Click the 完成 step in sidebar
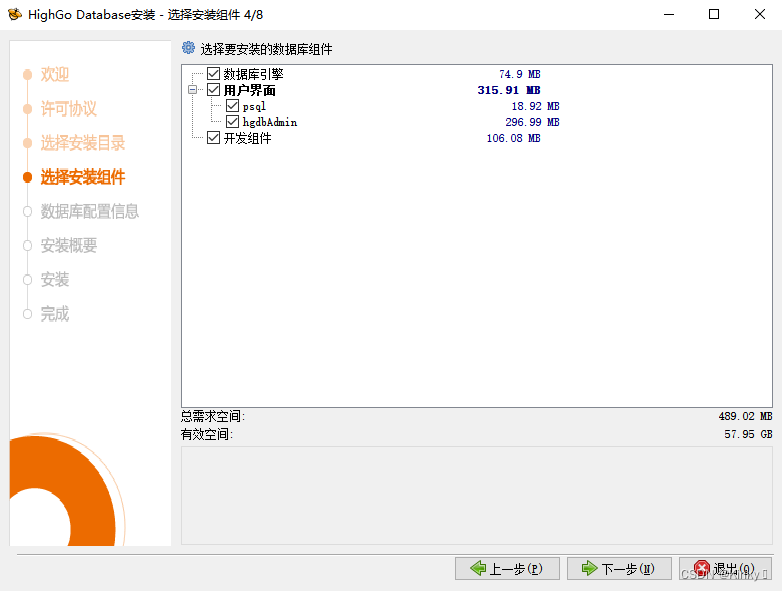The width and height of the screenshot is (782, 591). (55, 314)
